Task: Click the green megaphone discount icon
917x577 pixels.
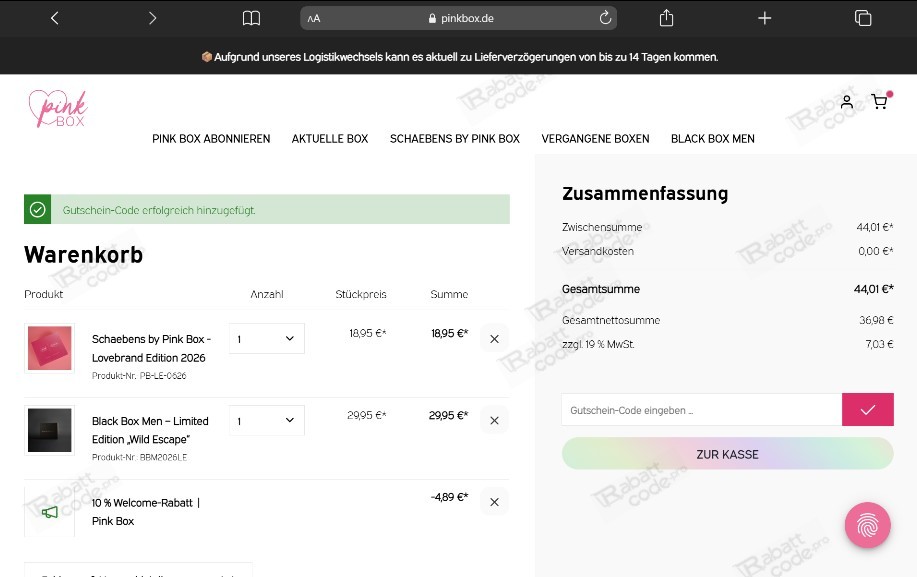Action: tap(50, 513)
